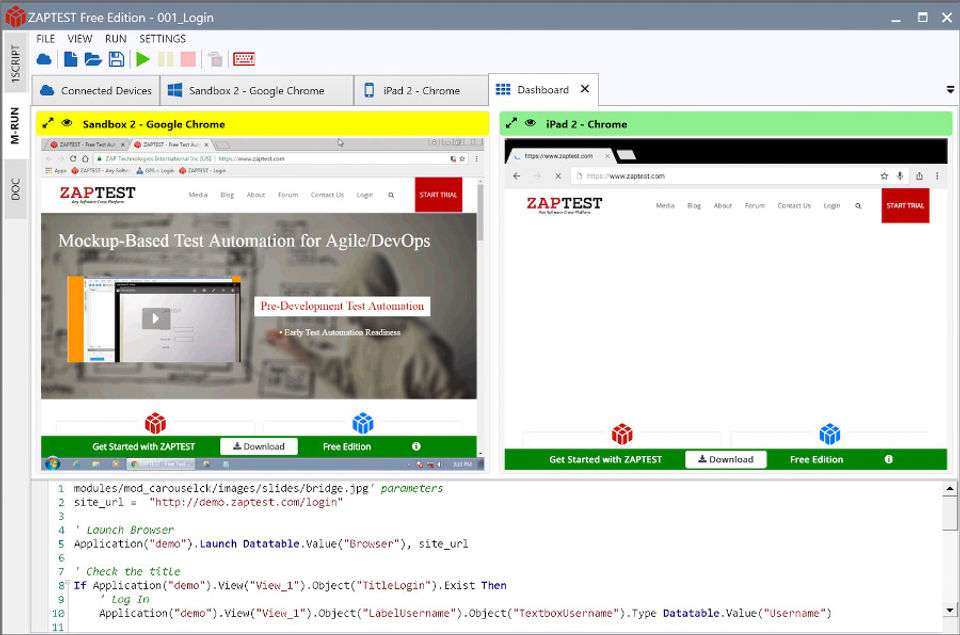This screenshot has width=960, height=635.
Task: Click the Sandbox 2 webpage scrollbar
Action: pos(481,212)
